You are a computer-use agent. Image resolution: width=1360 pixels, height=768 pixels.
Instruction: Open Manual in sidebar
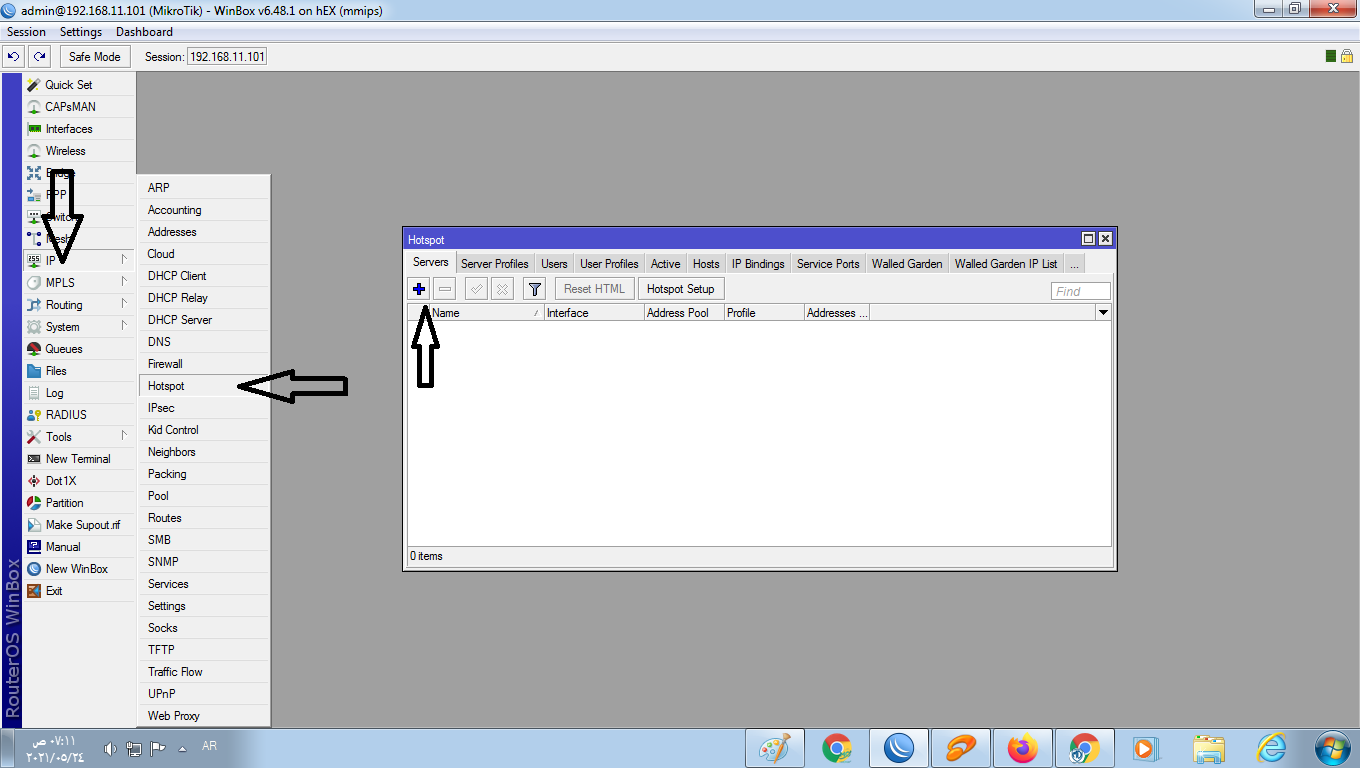(79, 547)
